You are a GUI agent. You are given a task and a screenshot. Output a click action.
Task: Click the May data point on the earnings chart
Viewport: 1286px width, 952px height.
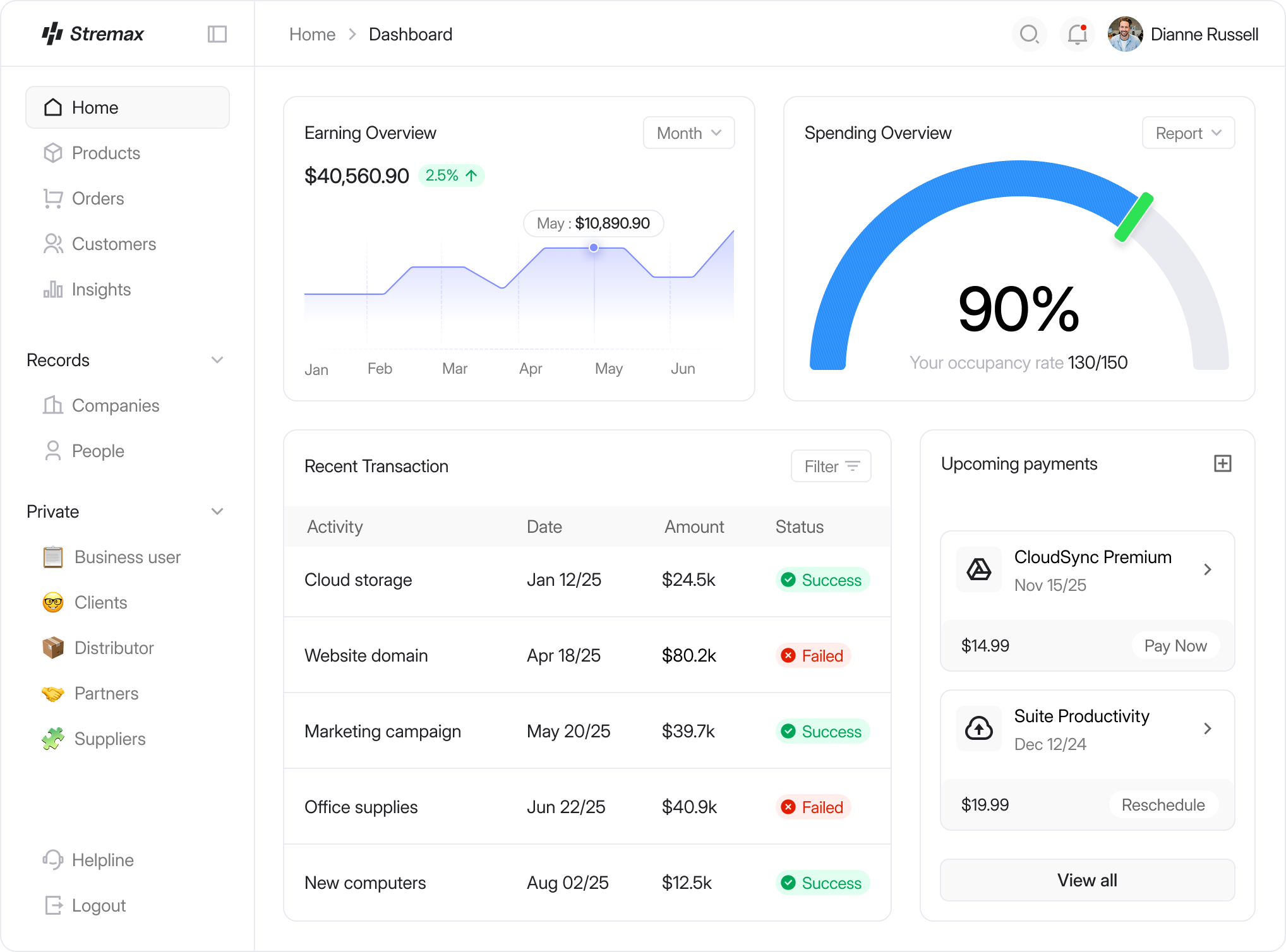pos(593,247)
